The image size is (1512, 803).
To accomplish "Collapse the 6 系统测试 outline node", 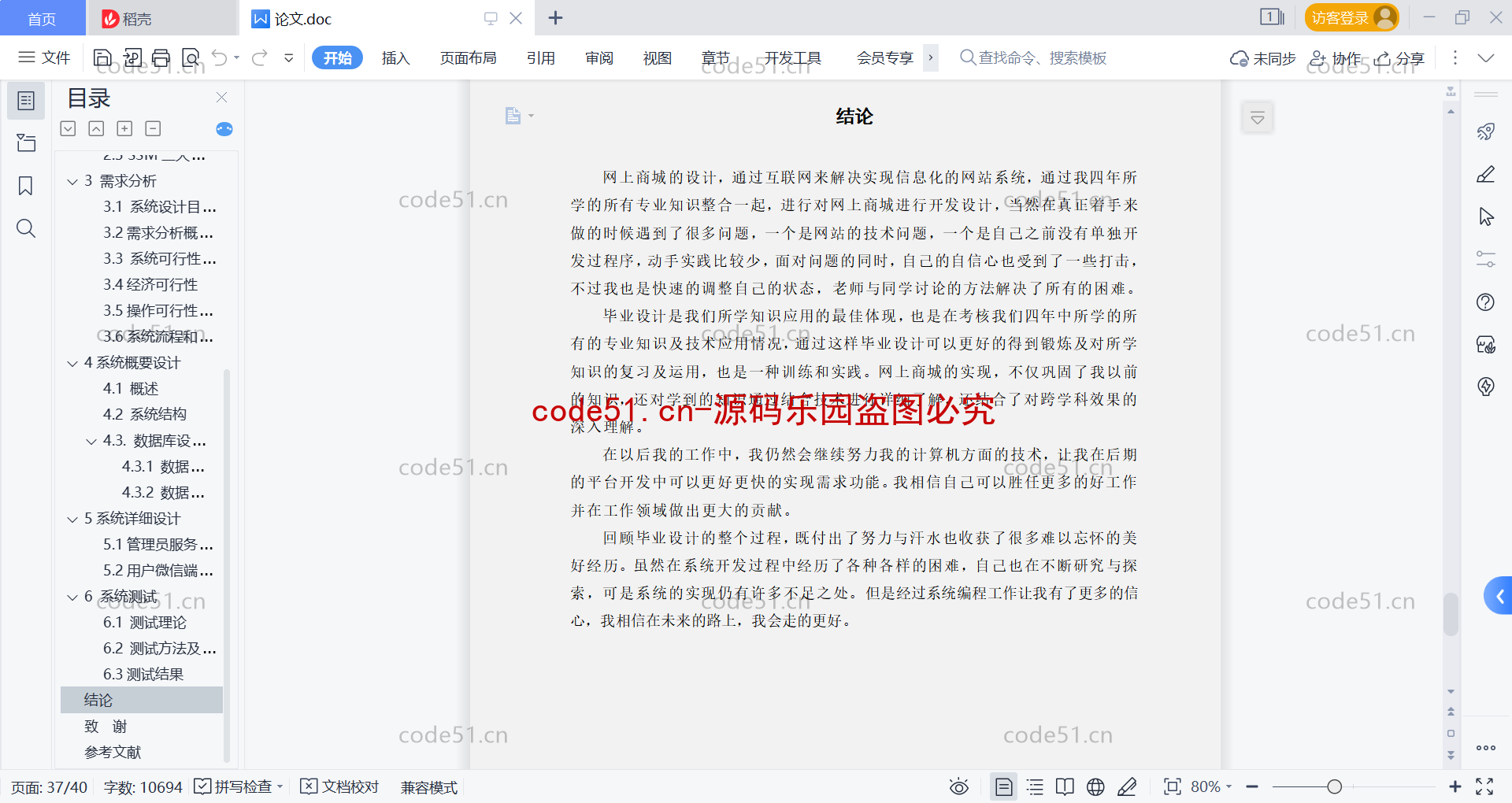I will tap(72, 598).
